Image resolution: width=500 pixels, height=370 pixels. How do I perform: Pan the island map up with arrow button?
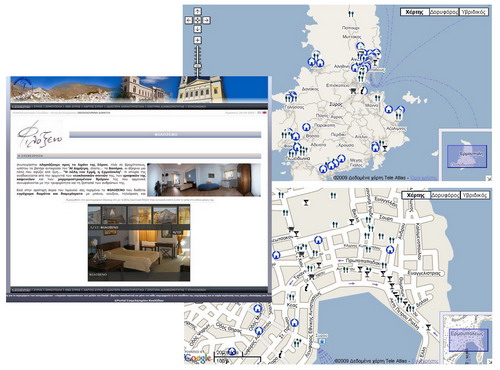[198, 12]
